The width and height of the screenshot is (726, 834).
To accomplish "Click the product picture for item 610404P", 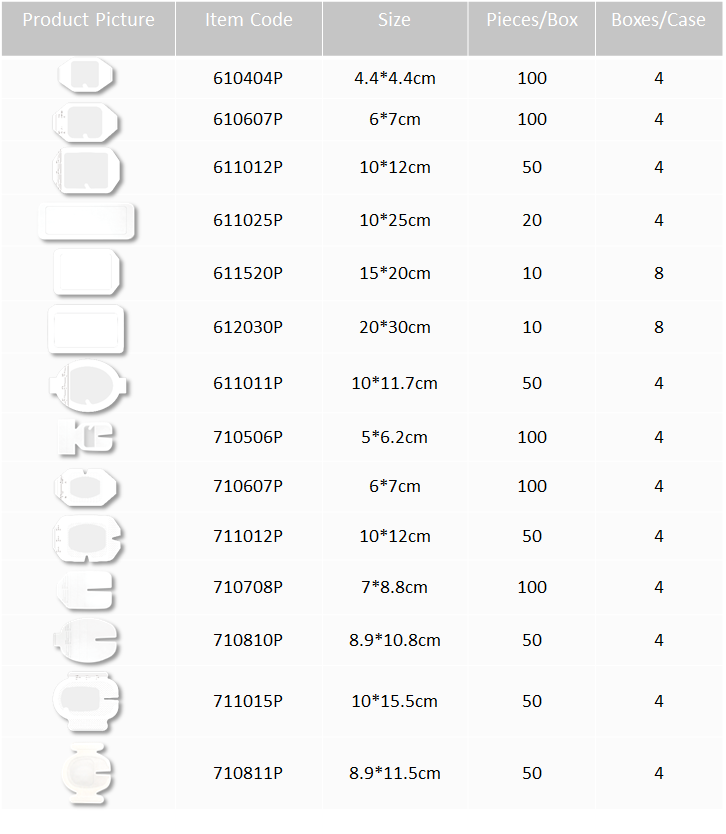I will point(86,76).
